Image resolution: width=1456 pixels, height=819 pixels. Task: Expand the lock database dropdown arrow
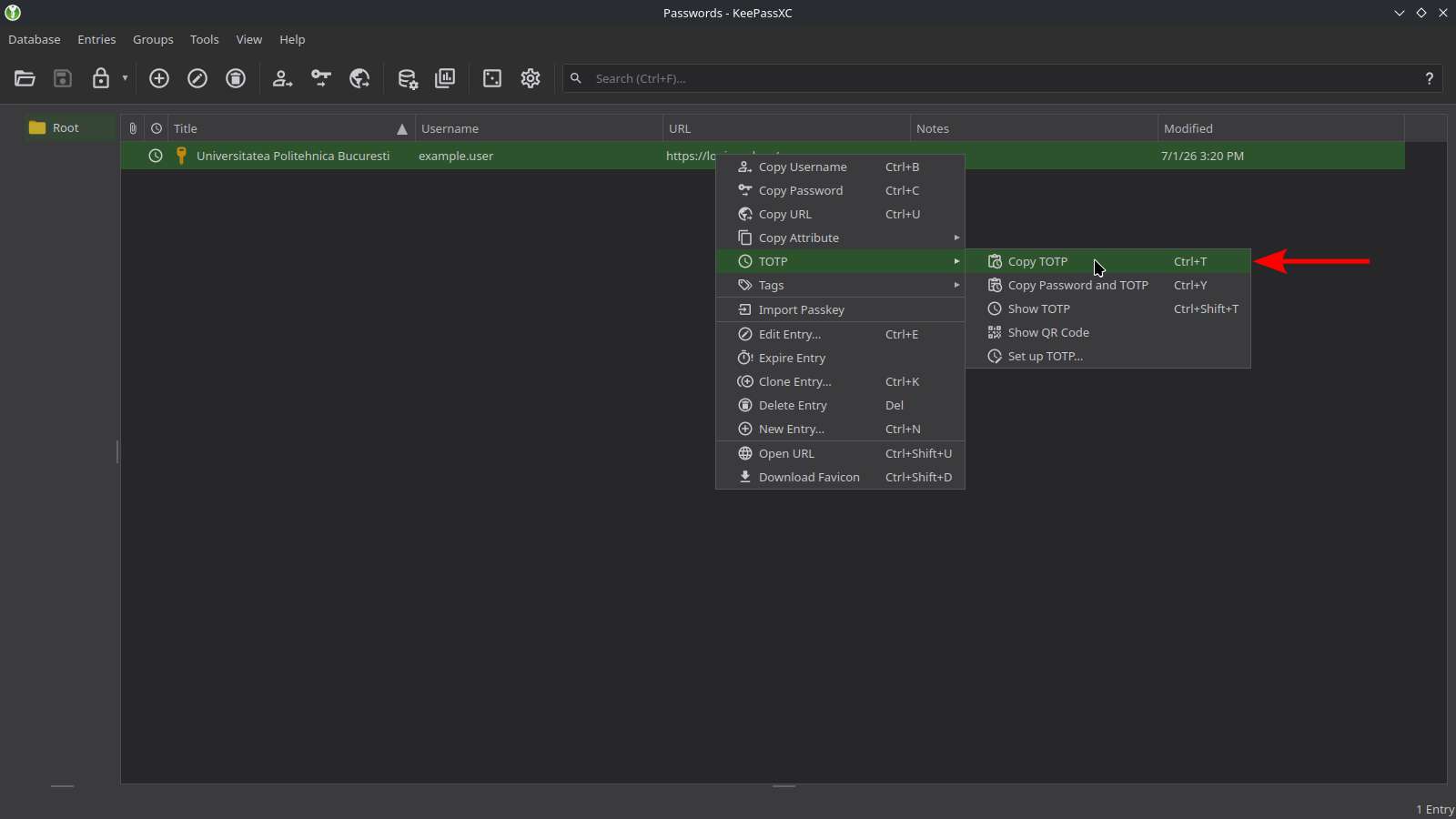coord(125,78)
